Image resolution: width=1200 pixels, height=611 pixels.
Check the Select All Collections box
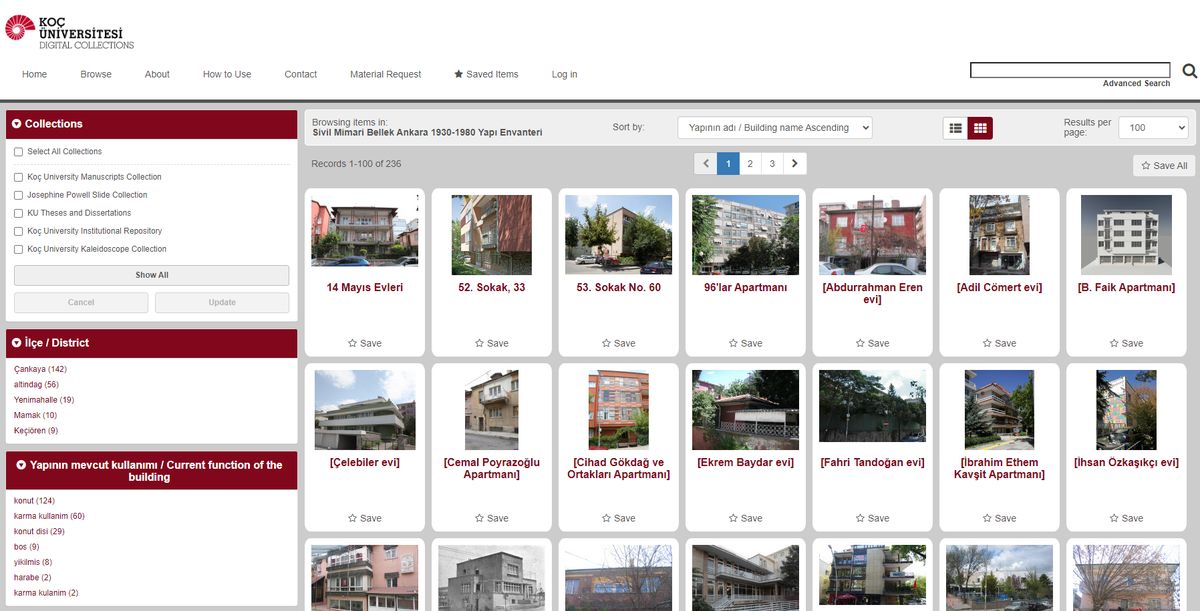(x=19, y=152)
